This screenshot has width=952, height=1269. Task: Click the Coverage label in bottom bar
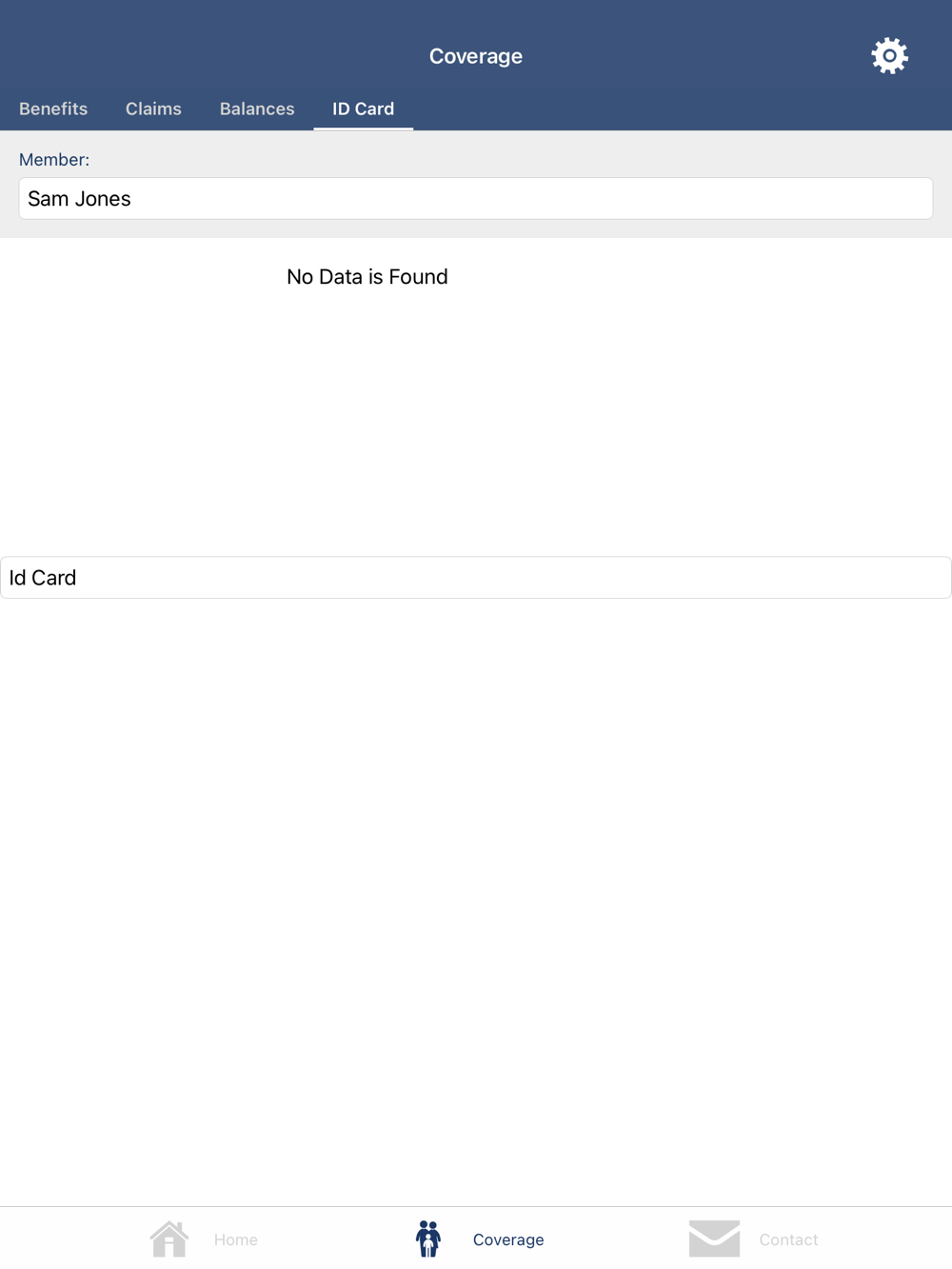pyautogui.click(x=508, y=1239)
